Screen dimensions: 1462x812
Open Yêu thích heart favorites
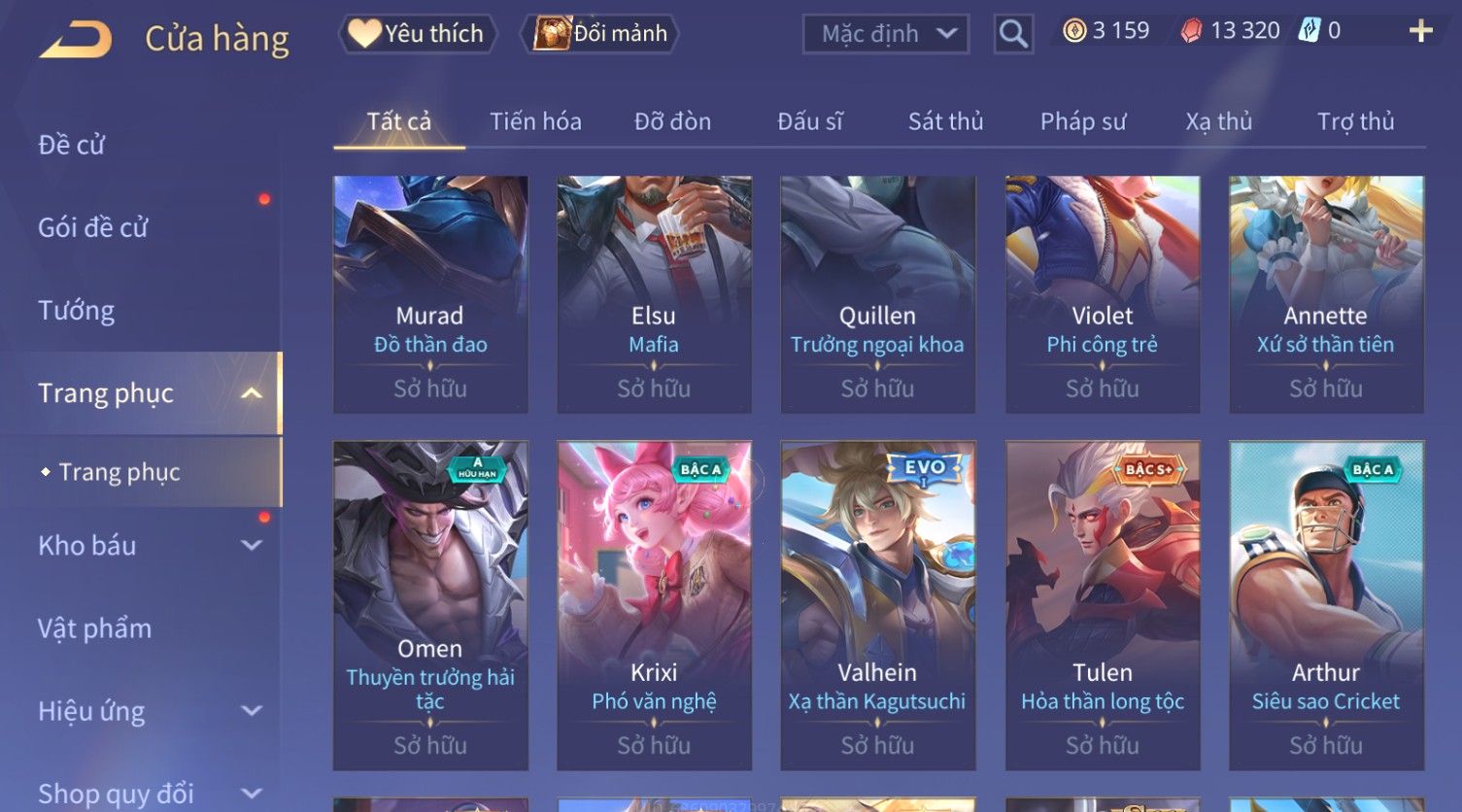[418, 34]
